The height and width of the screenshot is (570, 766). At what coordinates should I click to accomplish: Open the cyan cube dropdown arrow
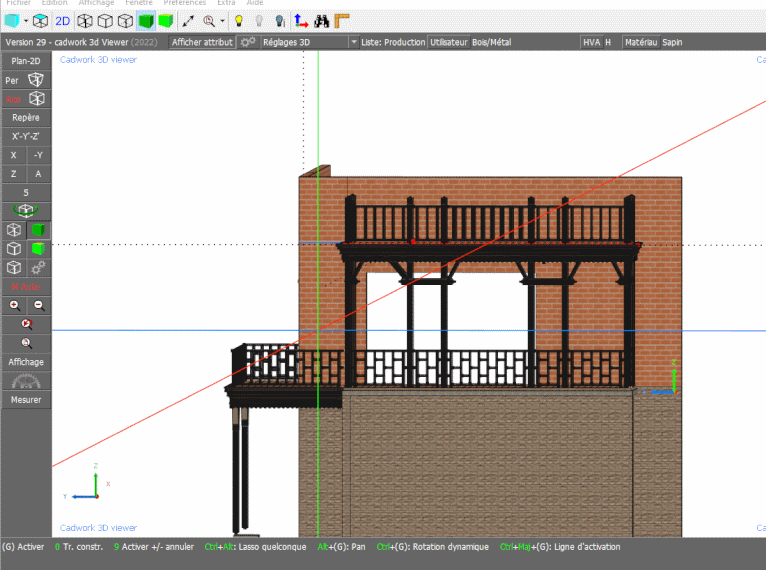click(26, 20)
